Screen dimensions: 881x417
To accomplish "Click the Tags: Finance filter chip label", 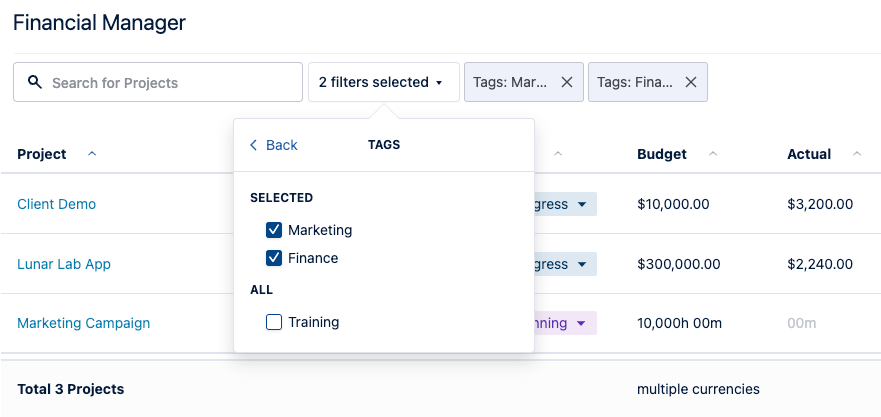I will [x=635, y=82].
